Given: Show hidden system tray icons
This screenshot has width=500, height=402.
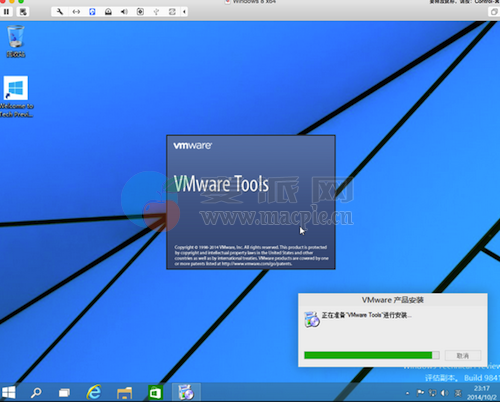Looking at the screenshot, I should pos(407,393).
